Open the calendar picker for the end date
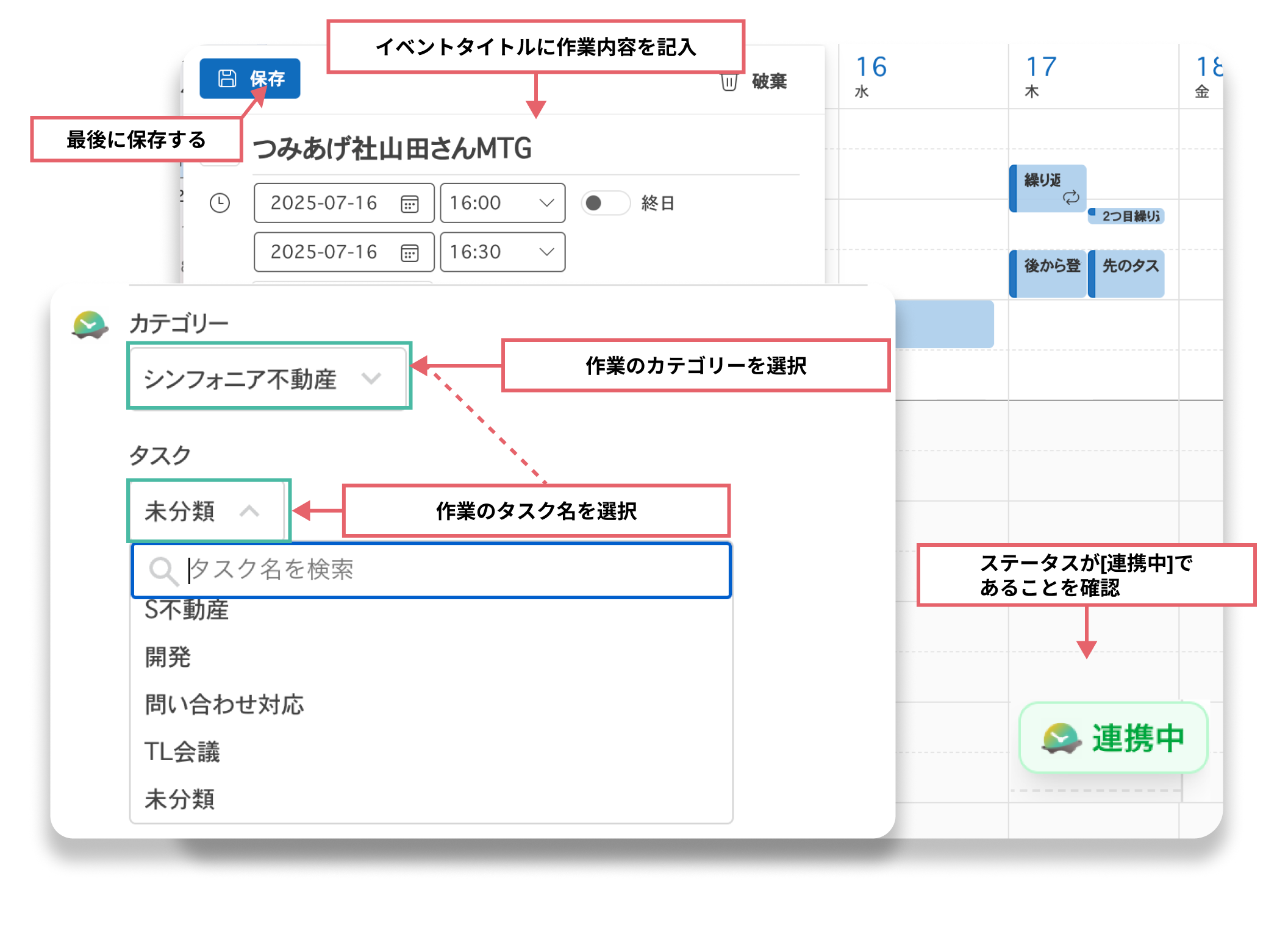 coord(412,252)
